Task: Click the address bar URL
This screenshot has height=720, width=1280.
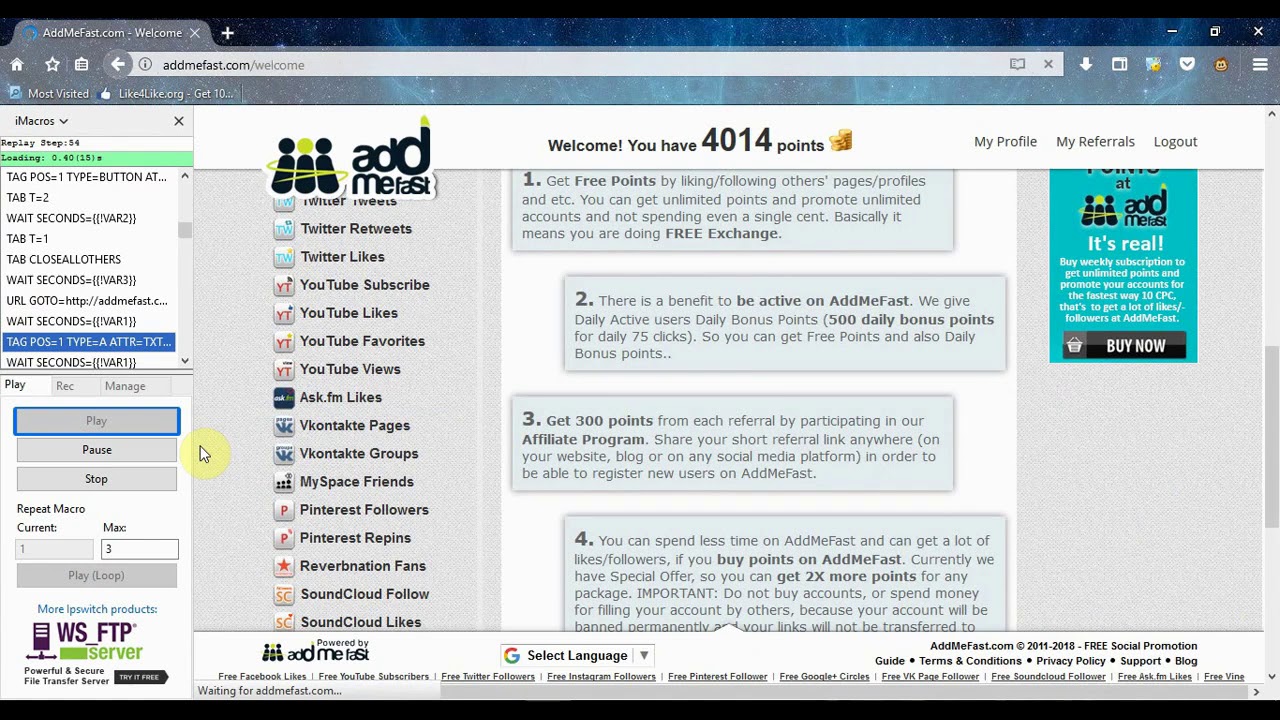Action: point(233,65)
